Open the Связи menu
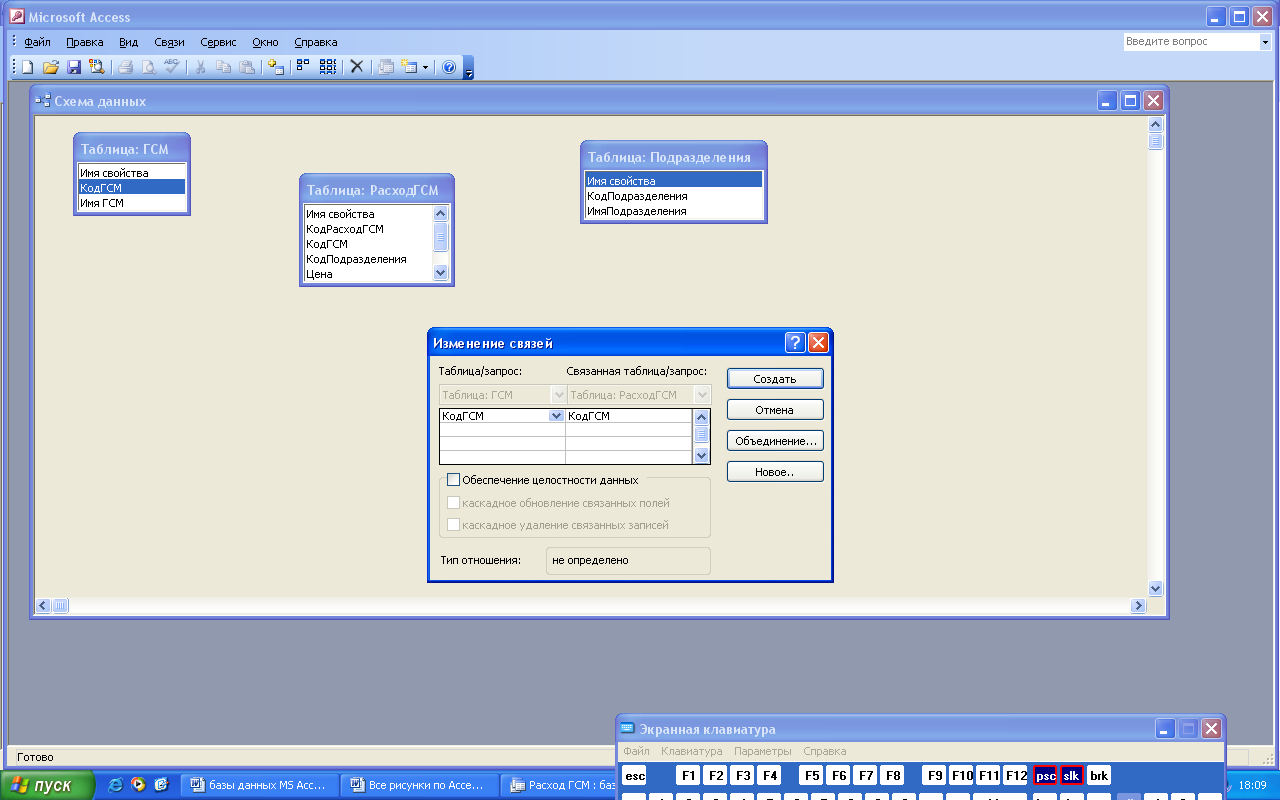Viewport: 1280px width, 800px height. click(x=170, y=42)
